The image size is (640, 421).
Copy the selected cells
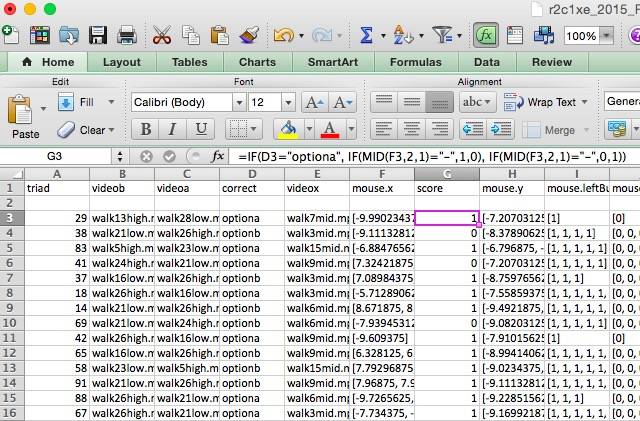(190, 35)
